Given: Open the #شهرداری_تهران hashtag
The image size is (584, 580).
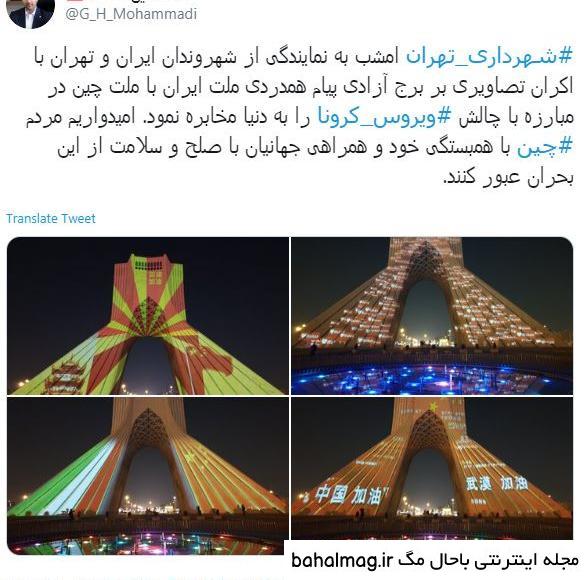Looking at the screenshot, I should [x=489, y=56].
